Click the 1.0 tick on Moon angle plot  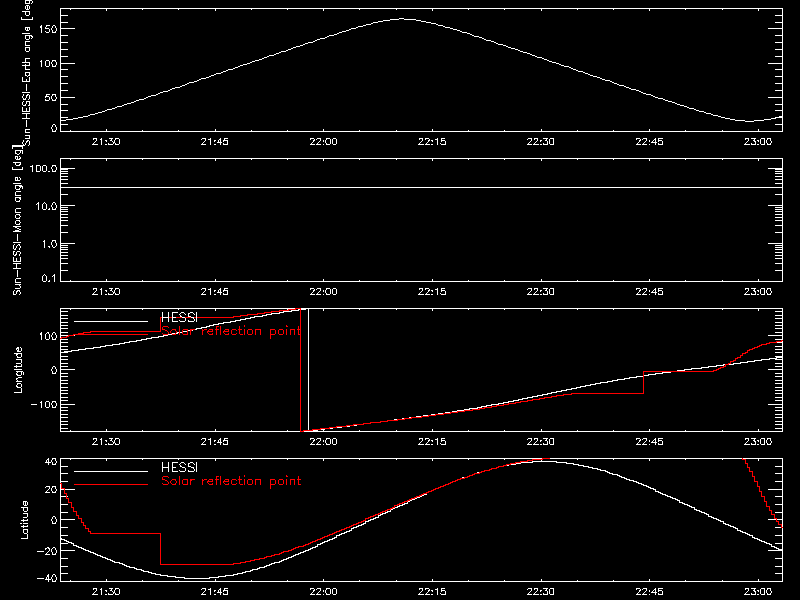pos(49,244)
